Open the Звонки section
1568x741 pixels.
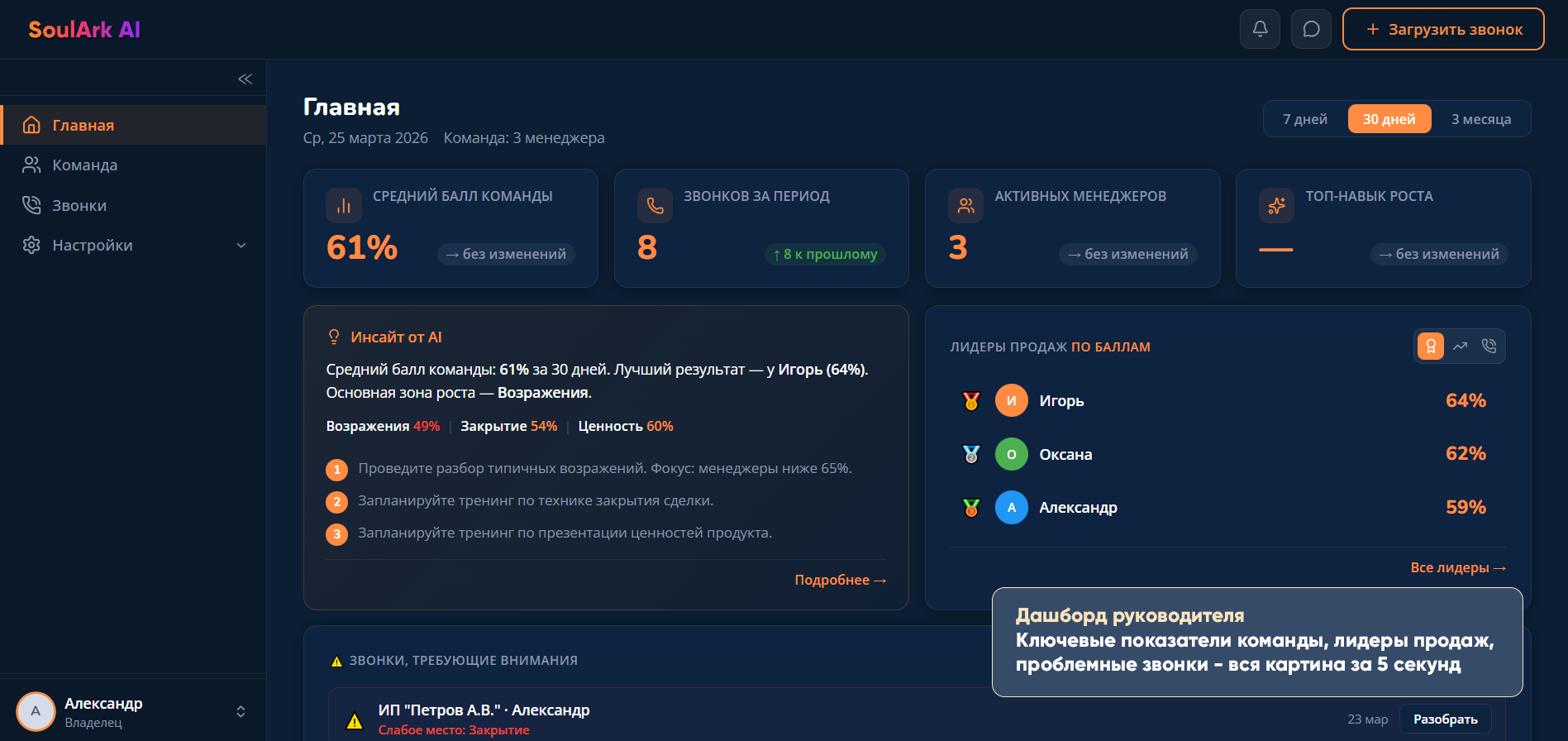tap(133, 205)
